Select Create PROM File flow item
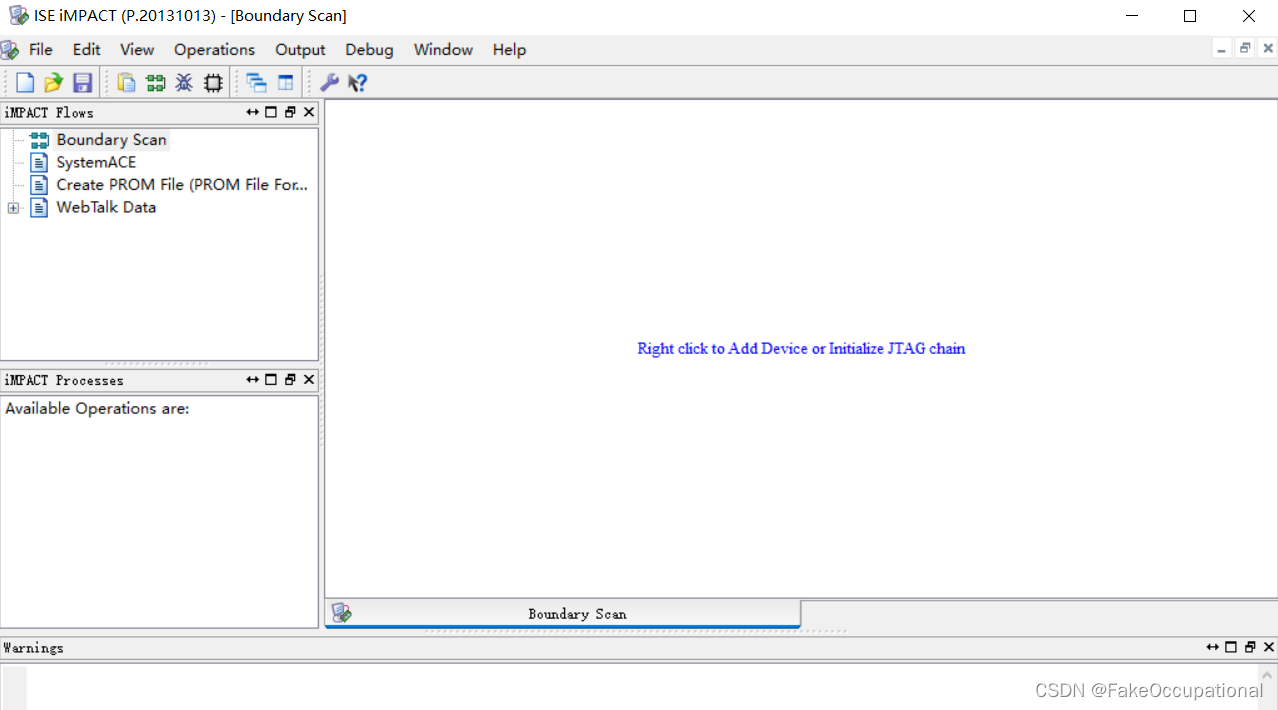Viewport: 1278px width, 710px height. coord(182,185)
